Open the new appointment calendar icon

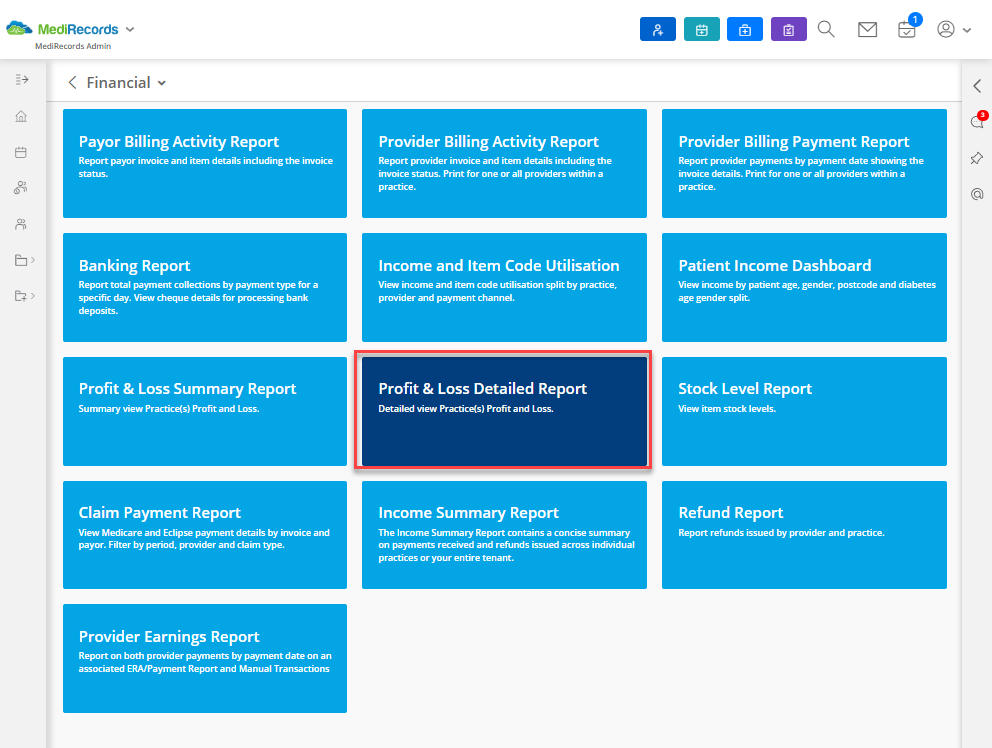(x=702, y=29)
